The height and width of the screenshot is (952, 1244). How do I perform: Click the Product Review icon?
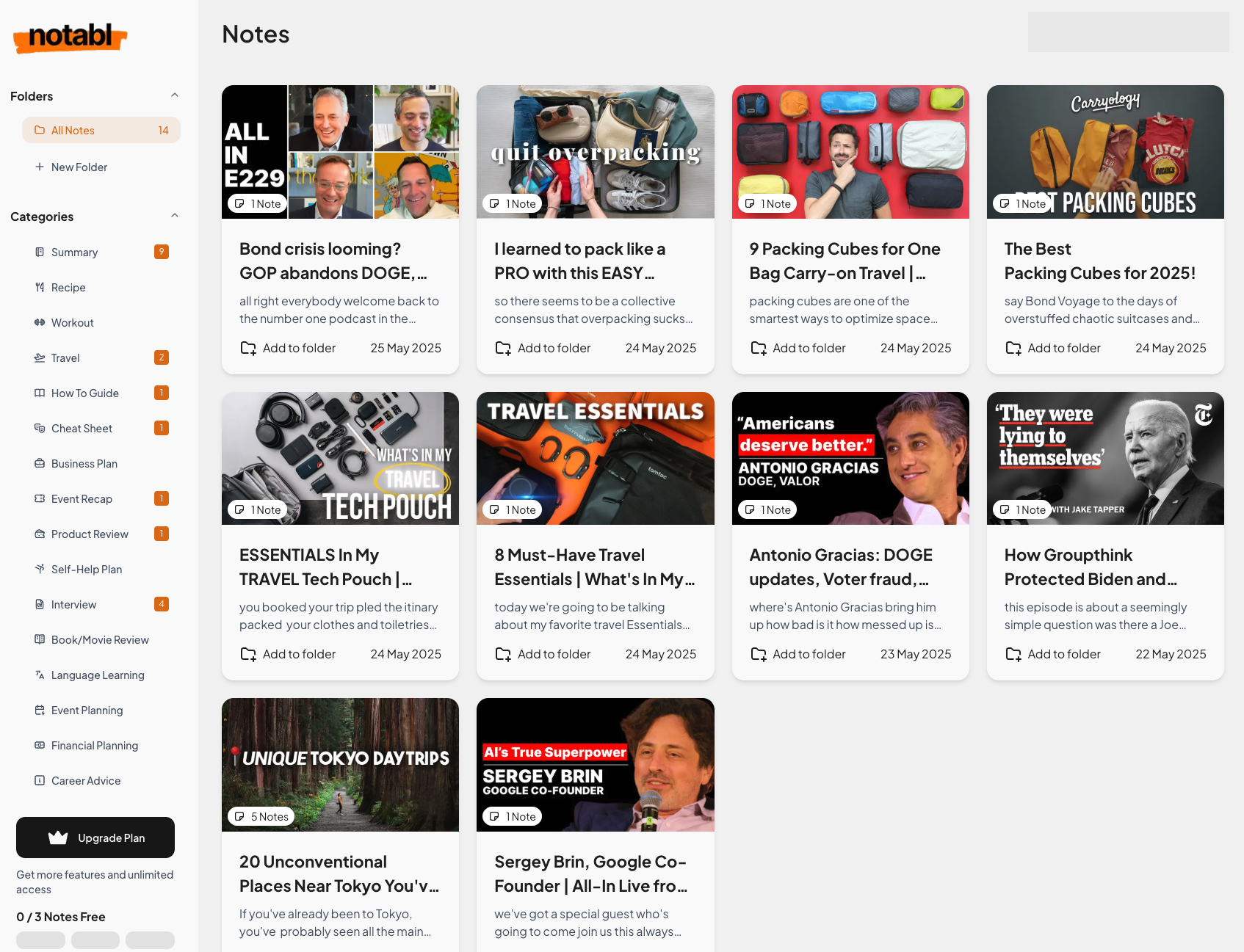tap(40, 534)
